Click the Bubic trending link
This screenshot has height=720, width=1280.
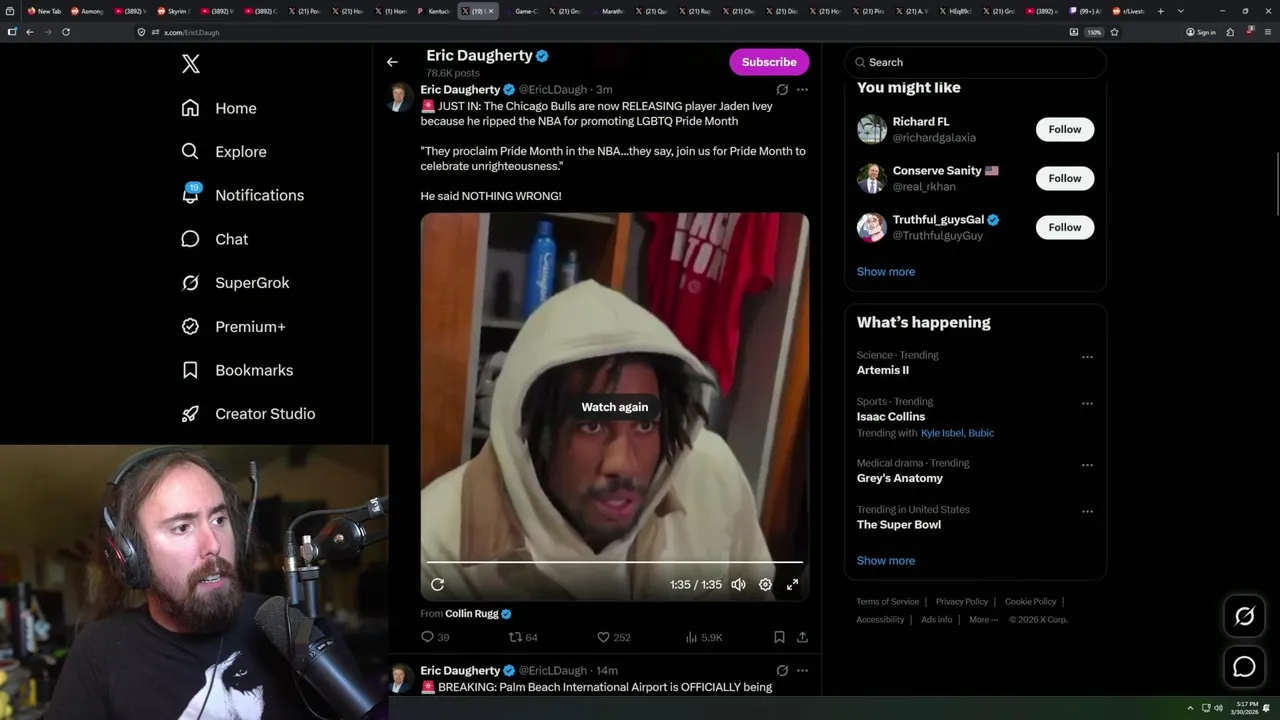981,433
